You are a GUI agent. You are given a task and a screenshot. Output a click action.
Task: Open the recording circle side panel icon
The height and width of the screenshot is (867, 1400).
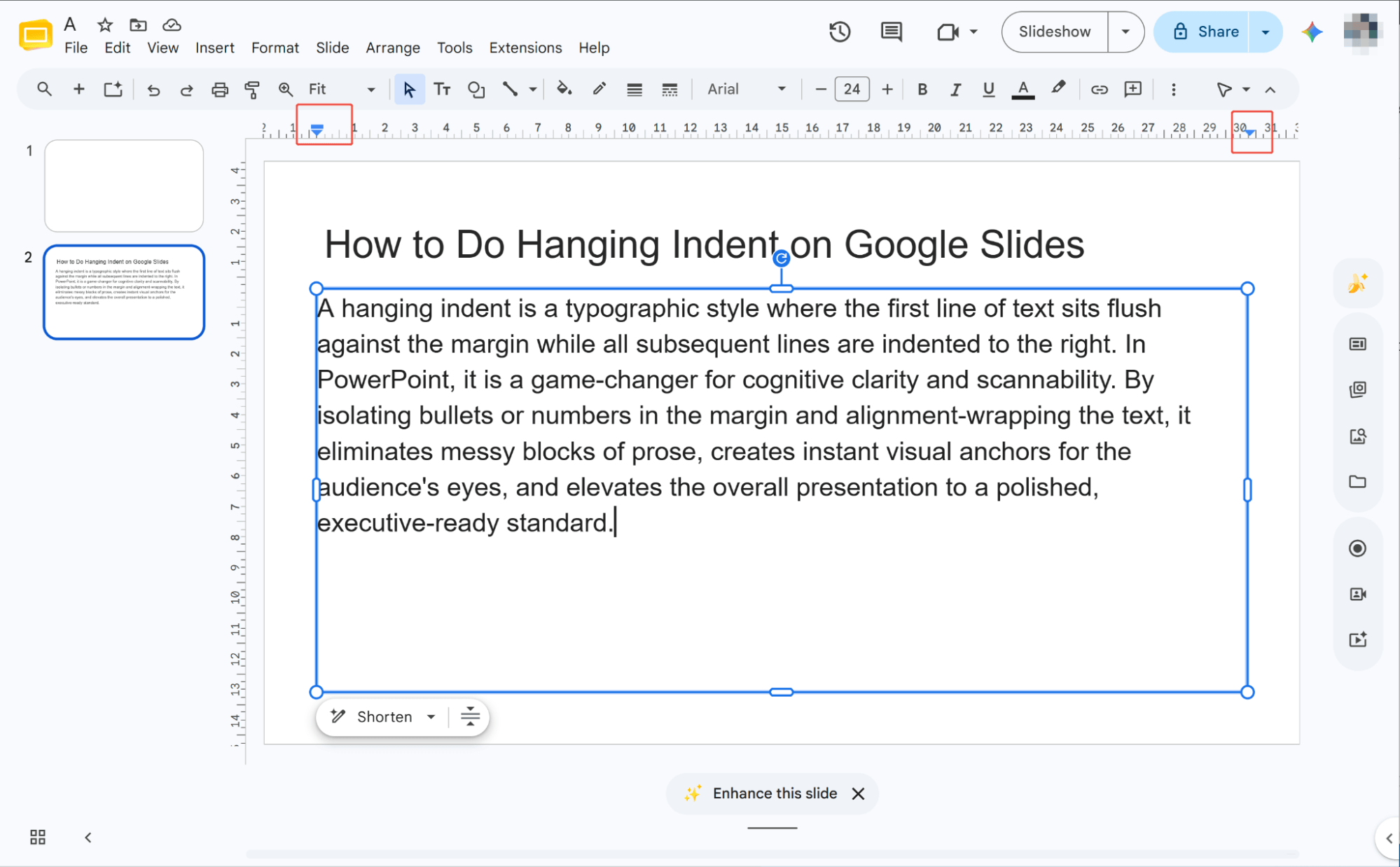pos(1357,548)
